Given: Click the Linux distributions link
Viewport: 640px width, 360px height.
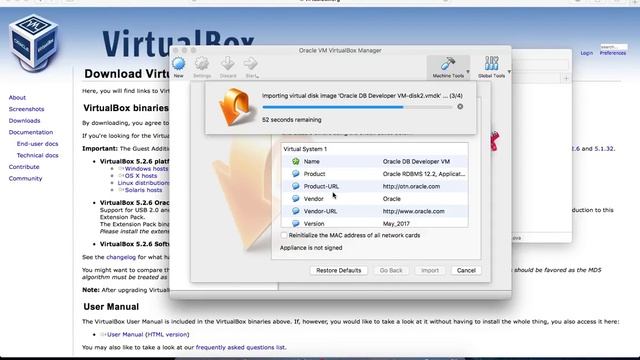Looking at the screenshot, I should coord(143,183).
